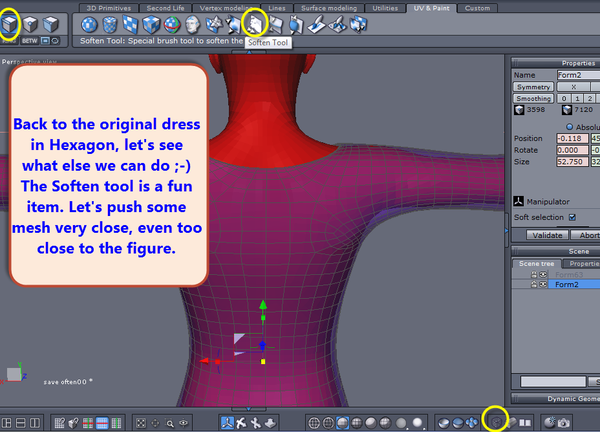Image resolution: width=600 pixels, height=432 pixels.
Task: Click the four-view layout icon
Action: [x=7, y=423]
